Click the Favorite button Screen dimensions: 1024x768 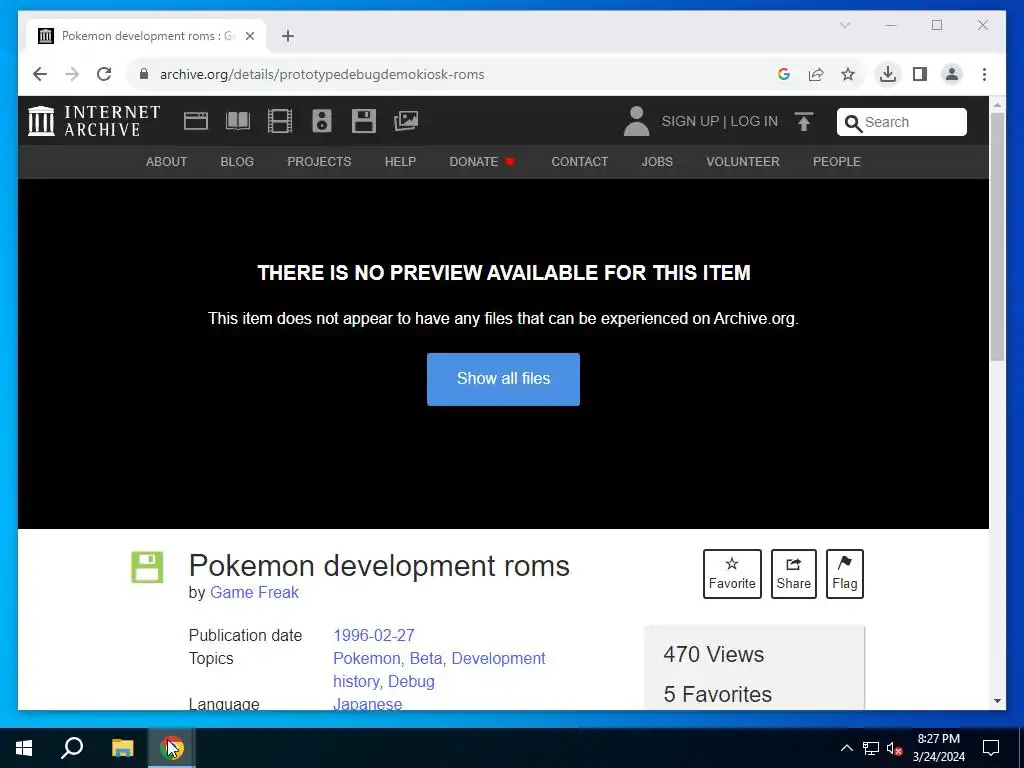732,574
